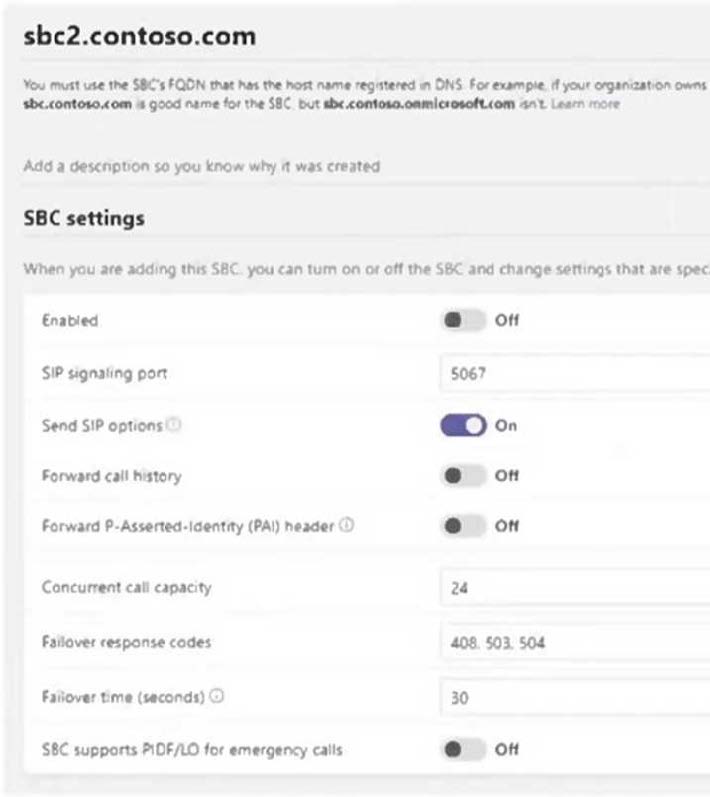Viewport: 710px width, 797px height.
Task: Click Failover response codes field
Action: point(575,642)
